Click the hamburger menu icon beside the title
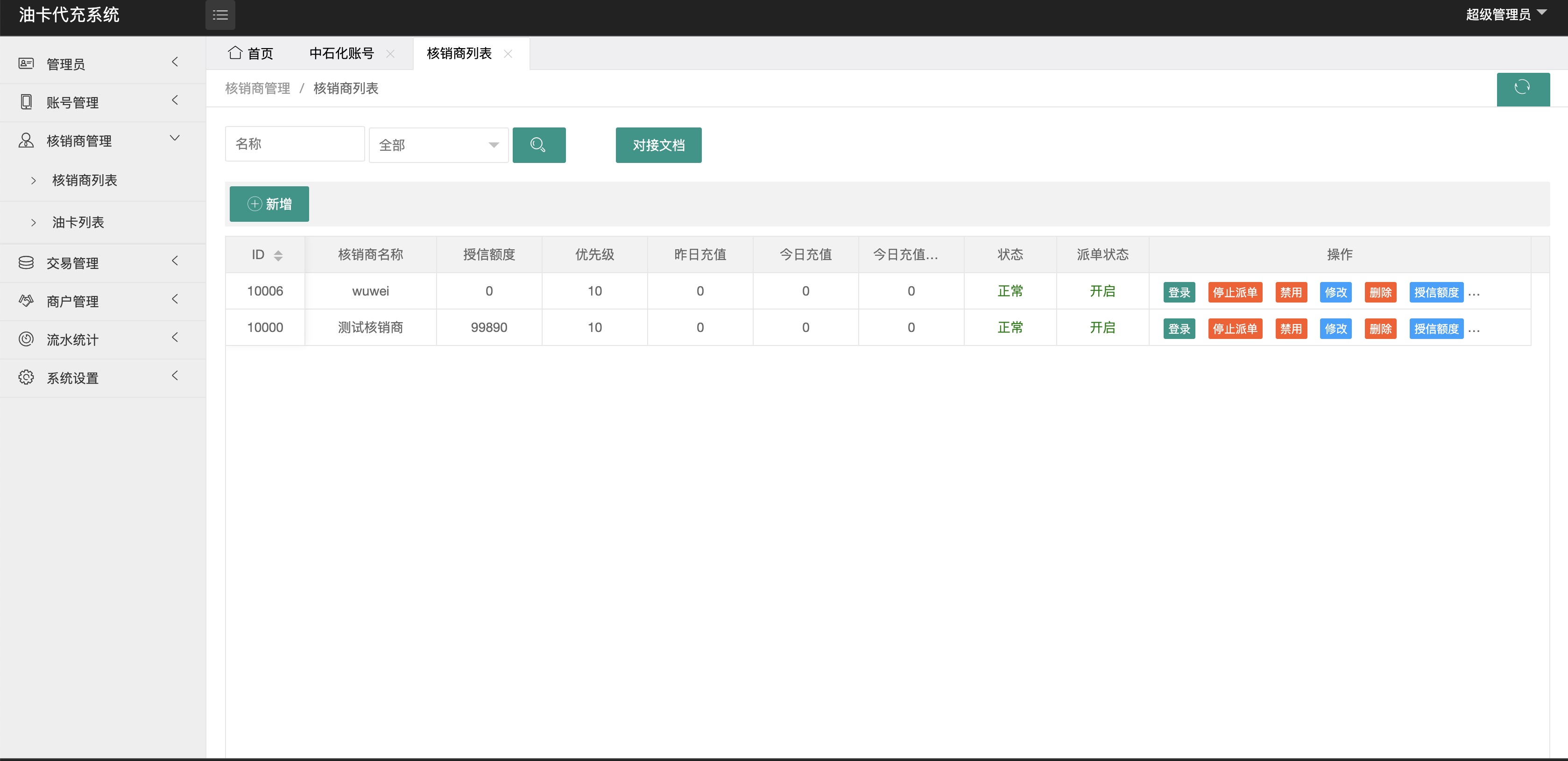This screenshot has height=761, width=1568. (220, 14)
